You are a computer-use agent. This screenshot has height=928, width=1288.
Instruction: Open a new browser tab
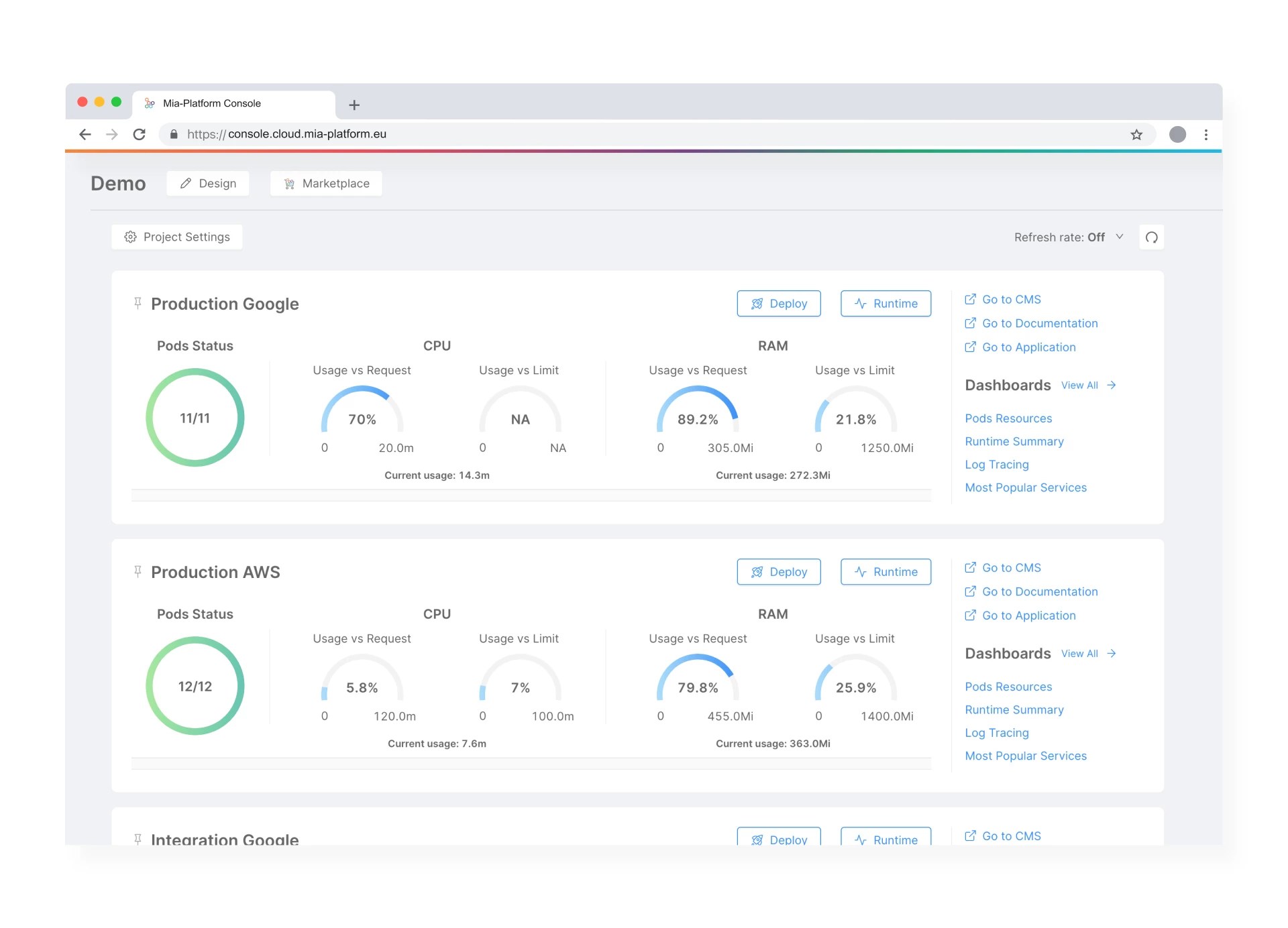click(x=354, y=105)
